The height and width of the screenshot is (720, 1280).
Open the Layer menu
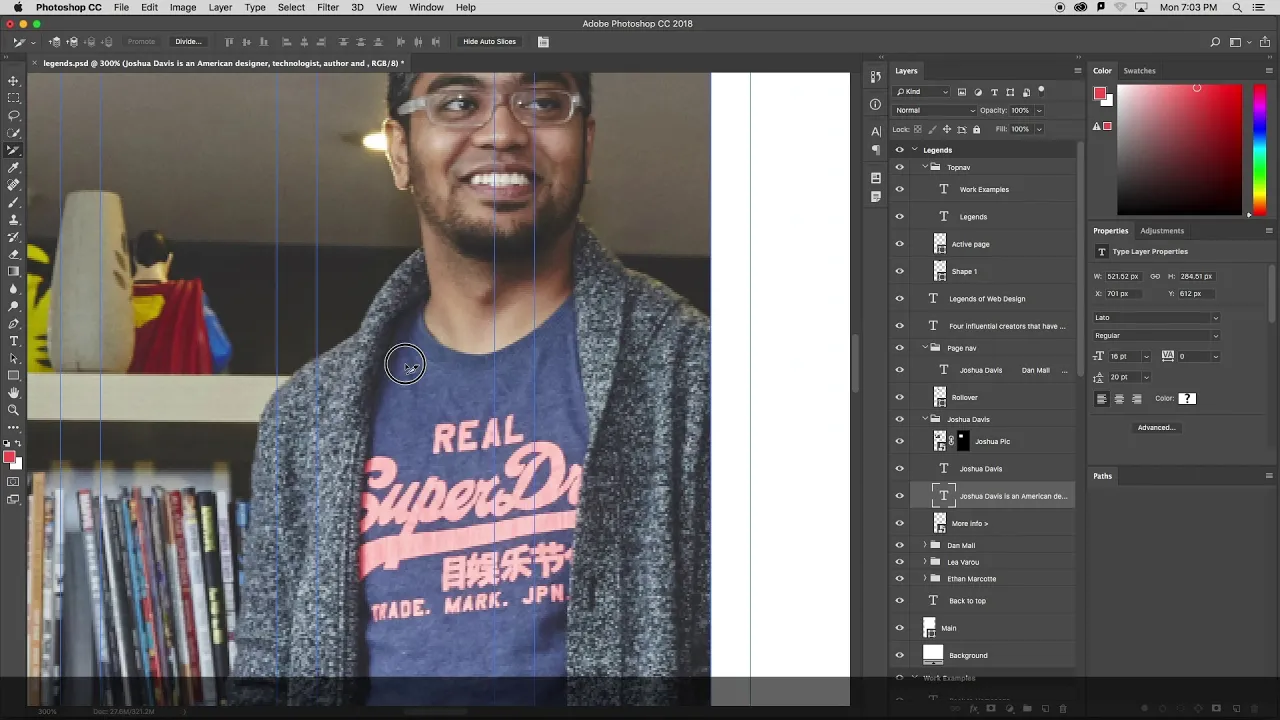pos(220,7)
